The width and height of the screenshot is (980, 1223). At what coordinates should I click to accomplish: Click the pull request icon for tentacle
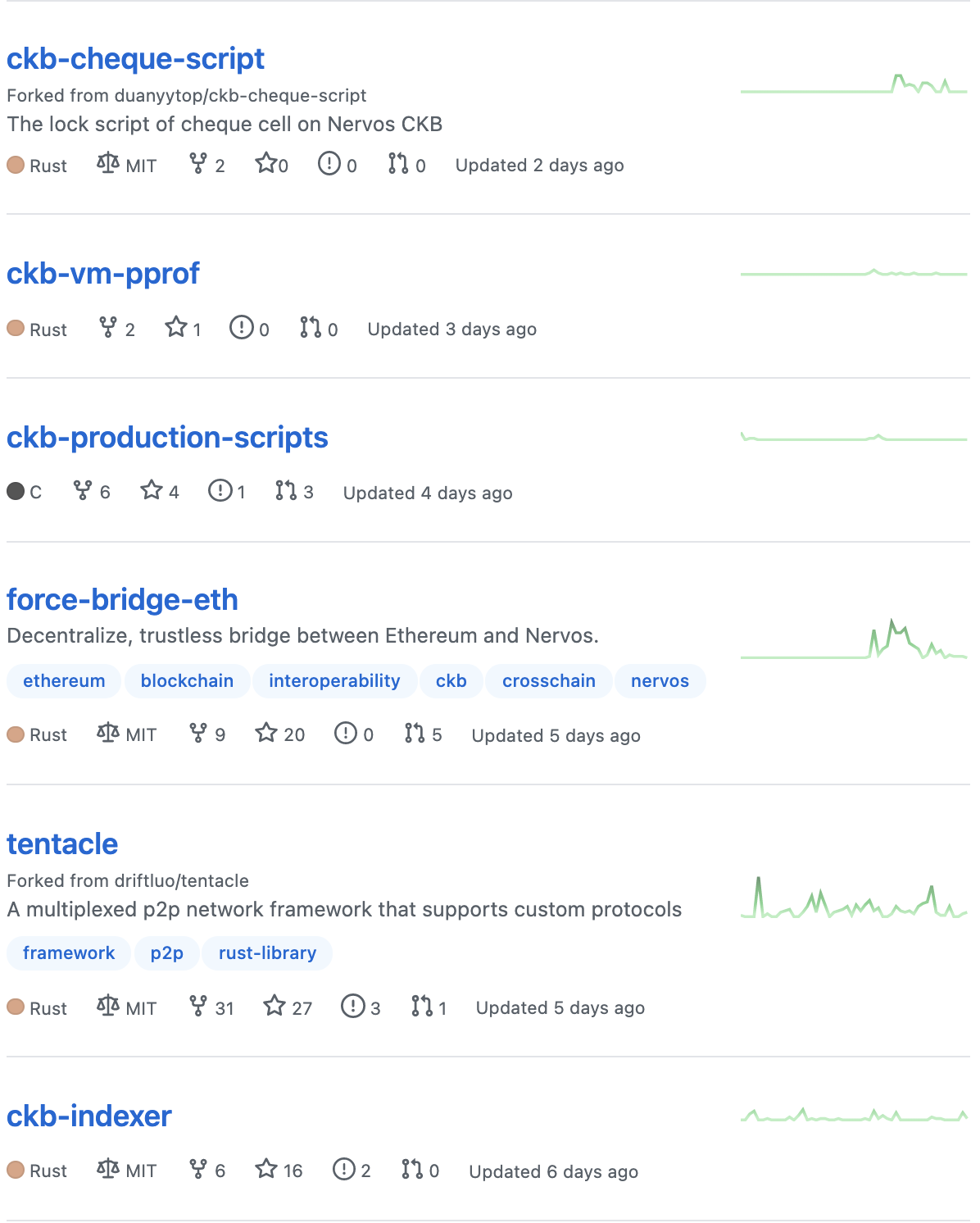422,1005
